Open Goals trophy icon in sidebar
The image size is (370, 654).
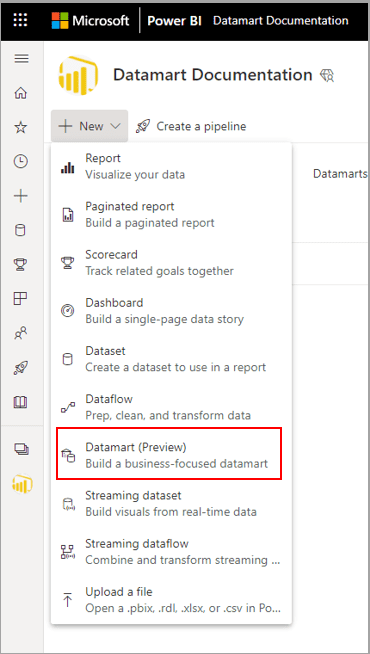(21, 264)
